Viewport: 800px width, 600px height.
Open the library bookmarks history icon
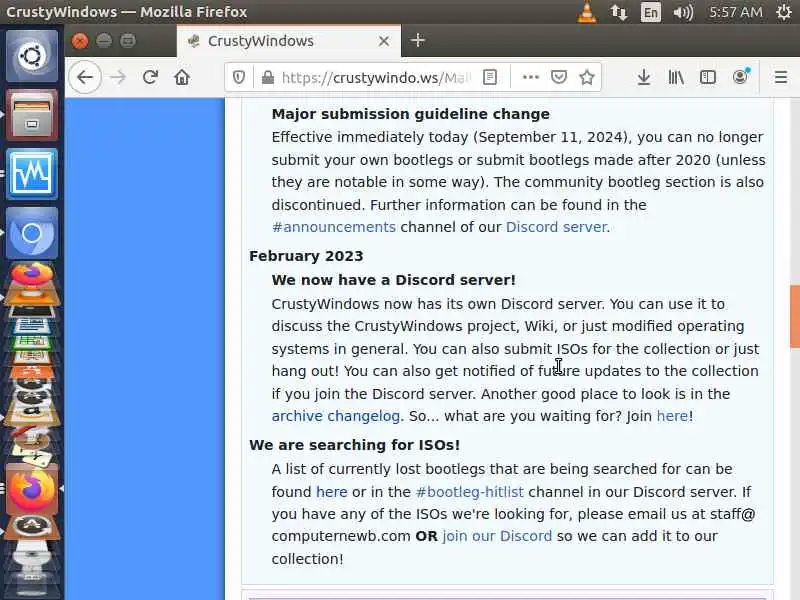[x=676, y=78]
